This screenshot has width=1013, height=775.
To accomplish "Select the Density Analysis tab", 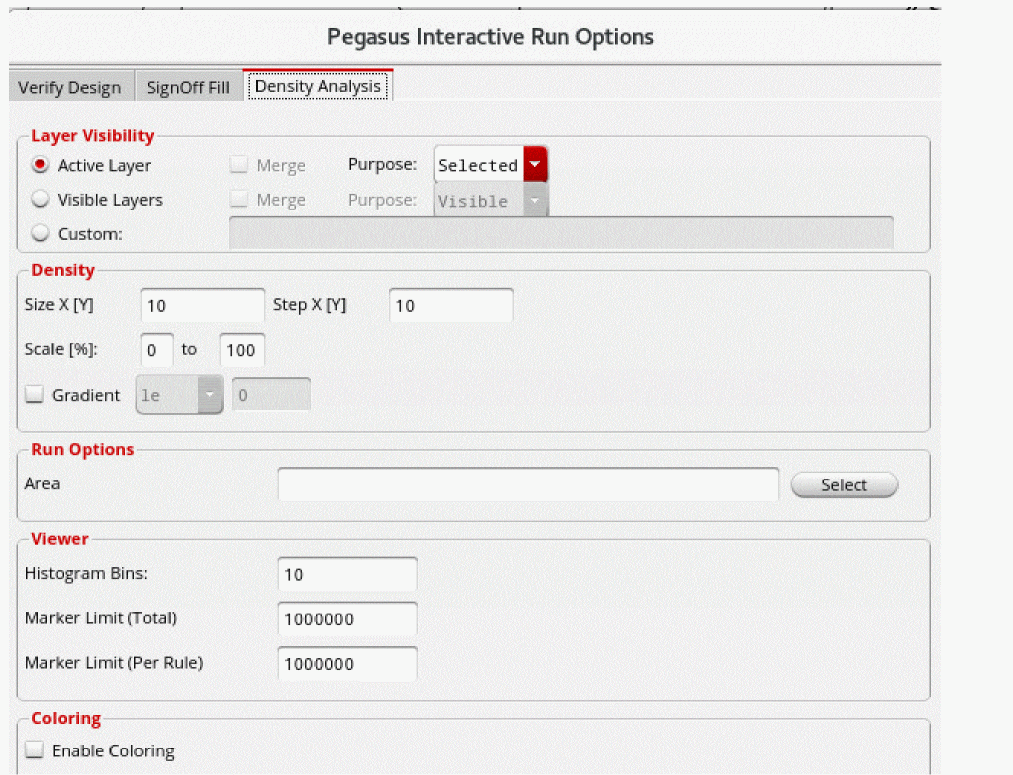I will (x=318, y=86).
